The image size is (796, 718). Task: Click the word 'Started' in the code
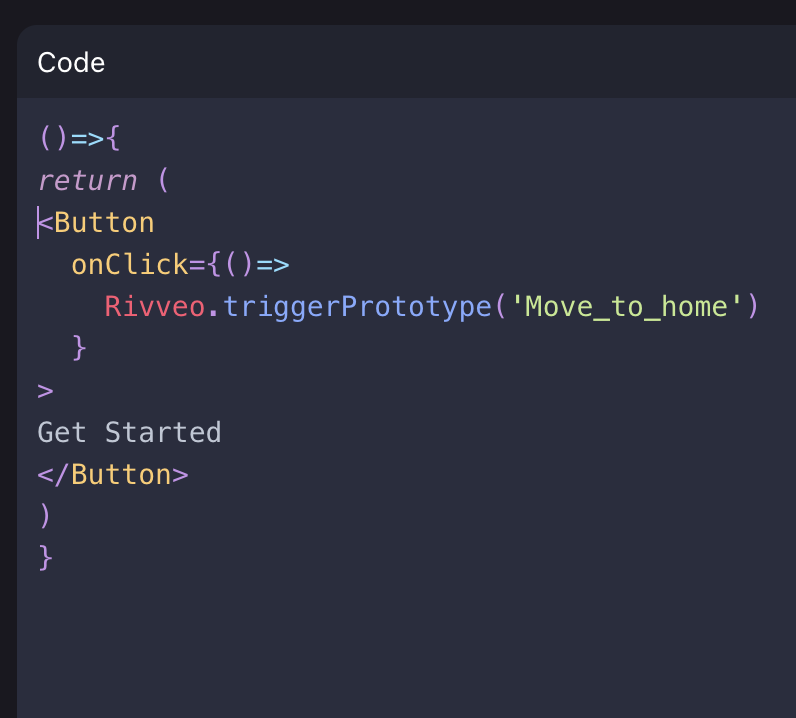pos(163,432)
